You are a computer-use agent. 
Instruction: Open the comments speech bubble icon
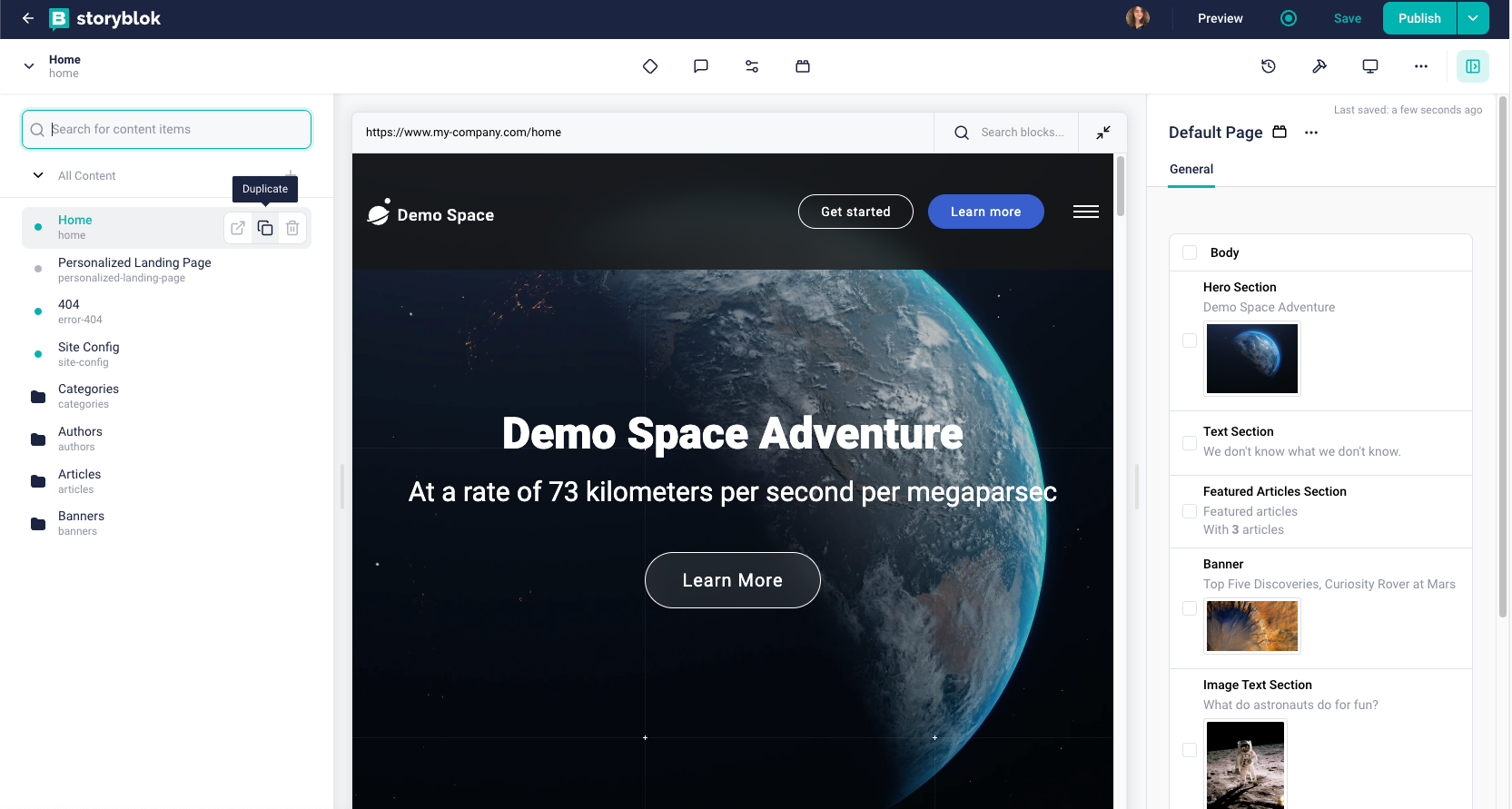click(701, 66)
